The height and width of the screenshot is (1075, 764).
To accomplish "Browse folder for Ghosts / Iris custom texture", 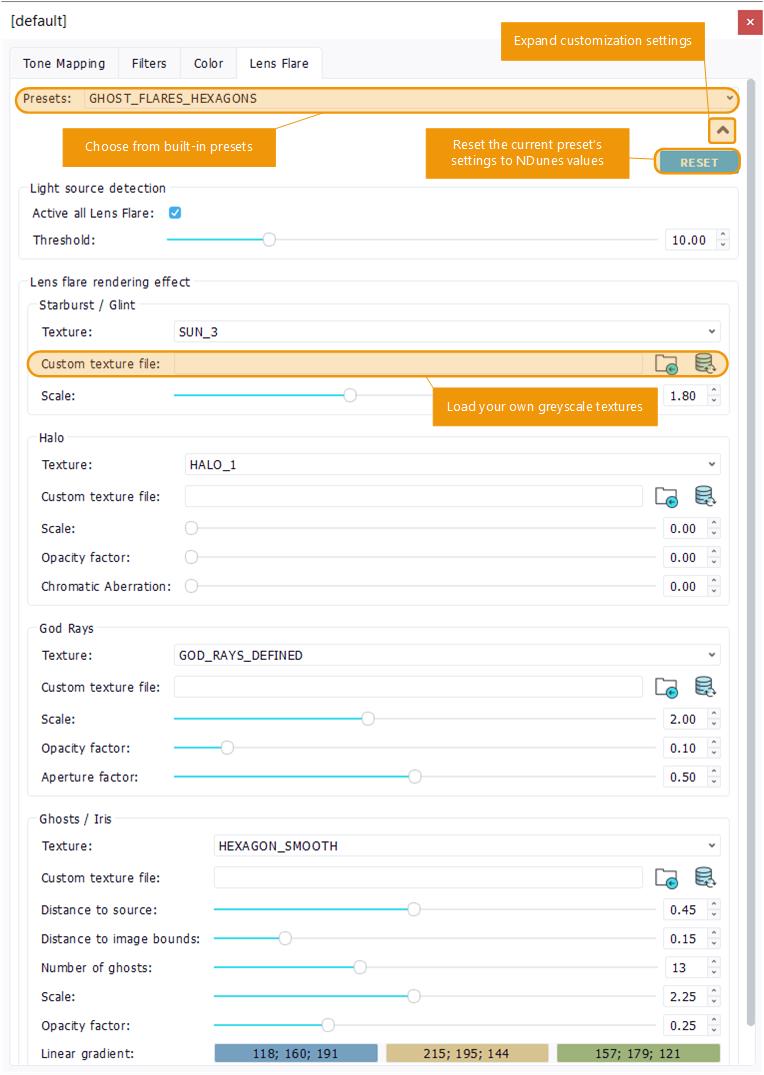I will [666, 878].
